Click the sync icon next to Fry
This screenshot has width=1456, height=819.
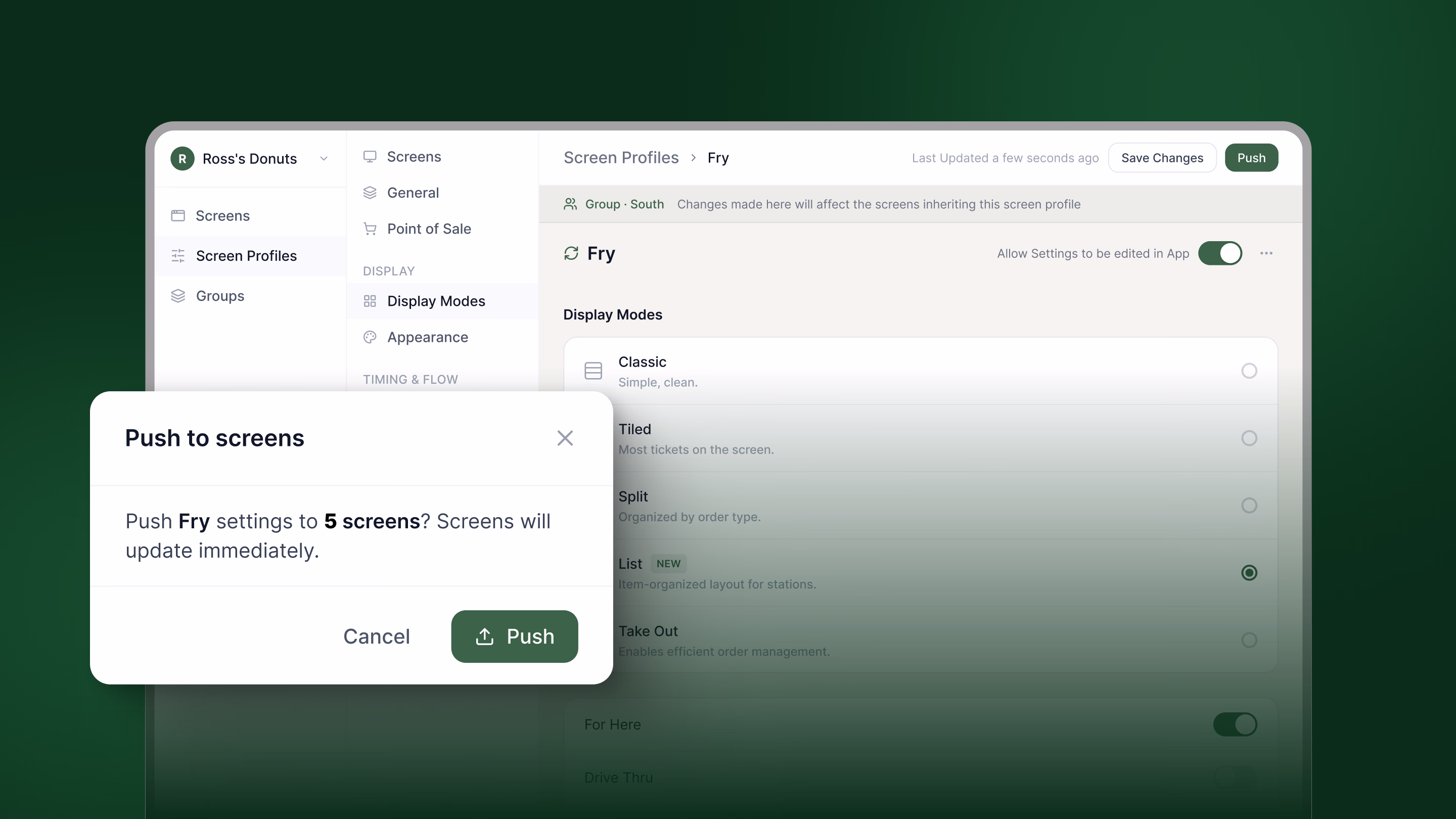point(571,253)
